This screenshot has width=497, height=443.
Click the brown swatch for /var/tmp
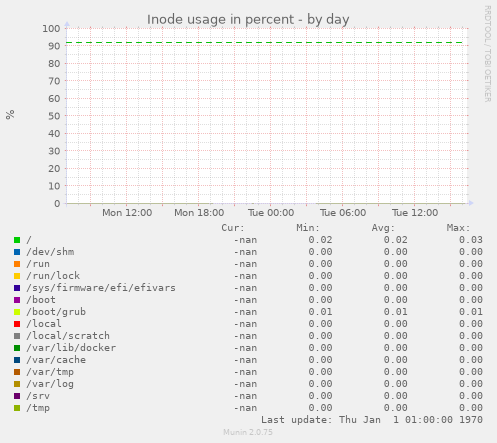(x=17, y=372)
